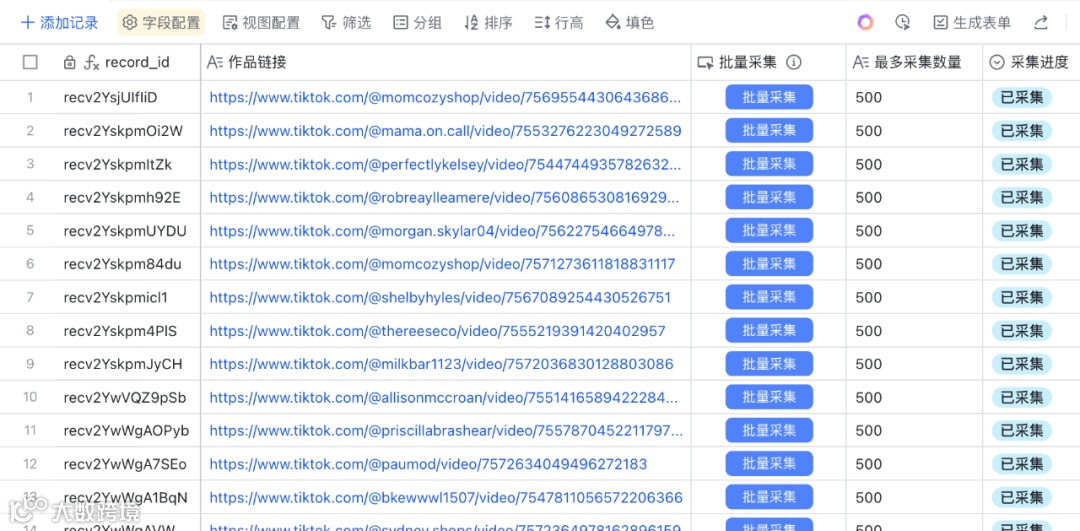Click 批量采集 button in row recv2Yskpm4PIS

pos(769,331)
